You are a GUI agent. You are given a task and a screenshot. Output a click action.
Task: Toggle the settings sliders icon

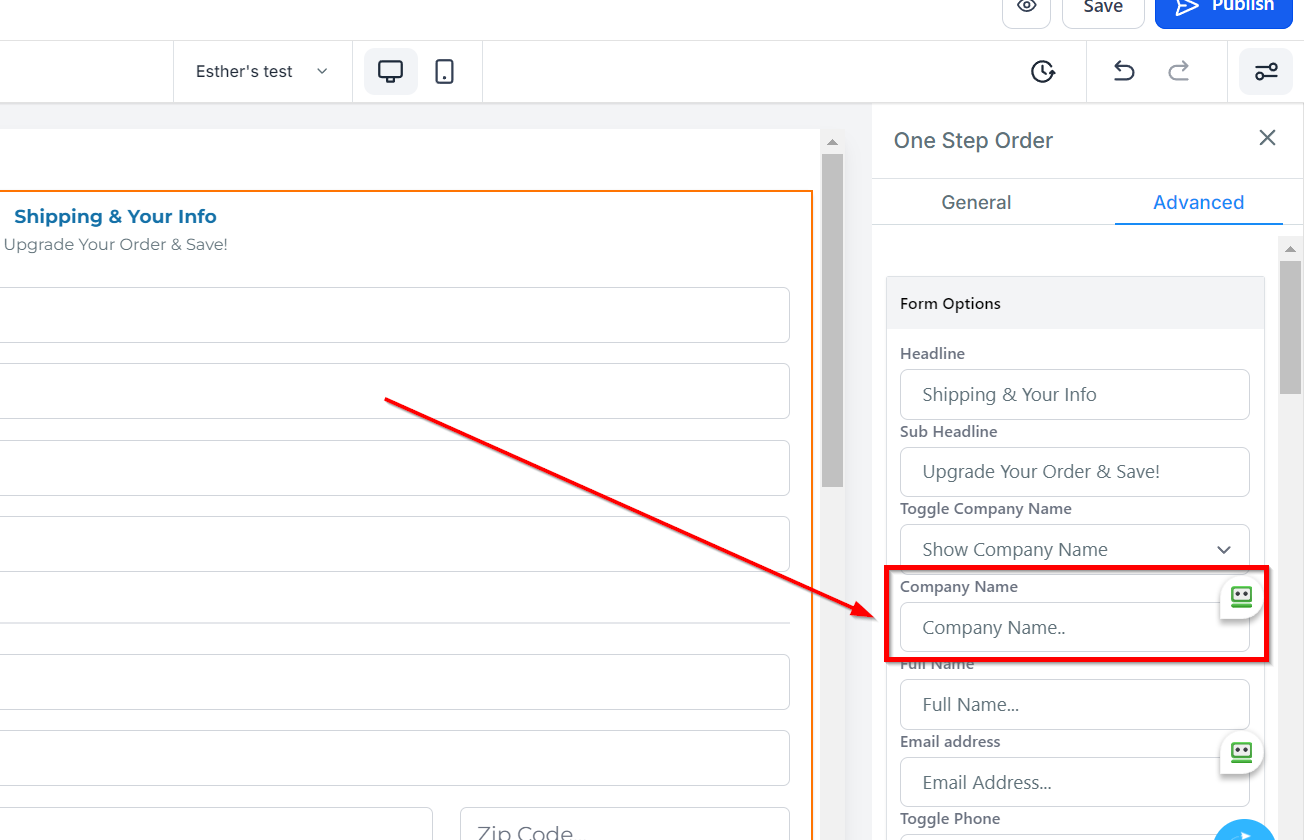pos(1266,72)
